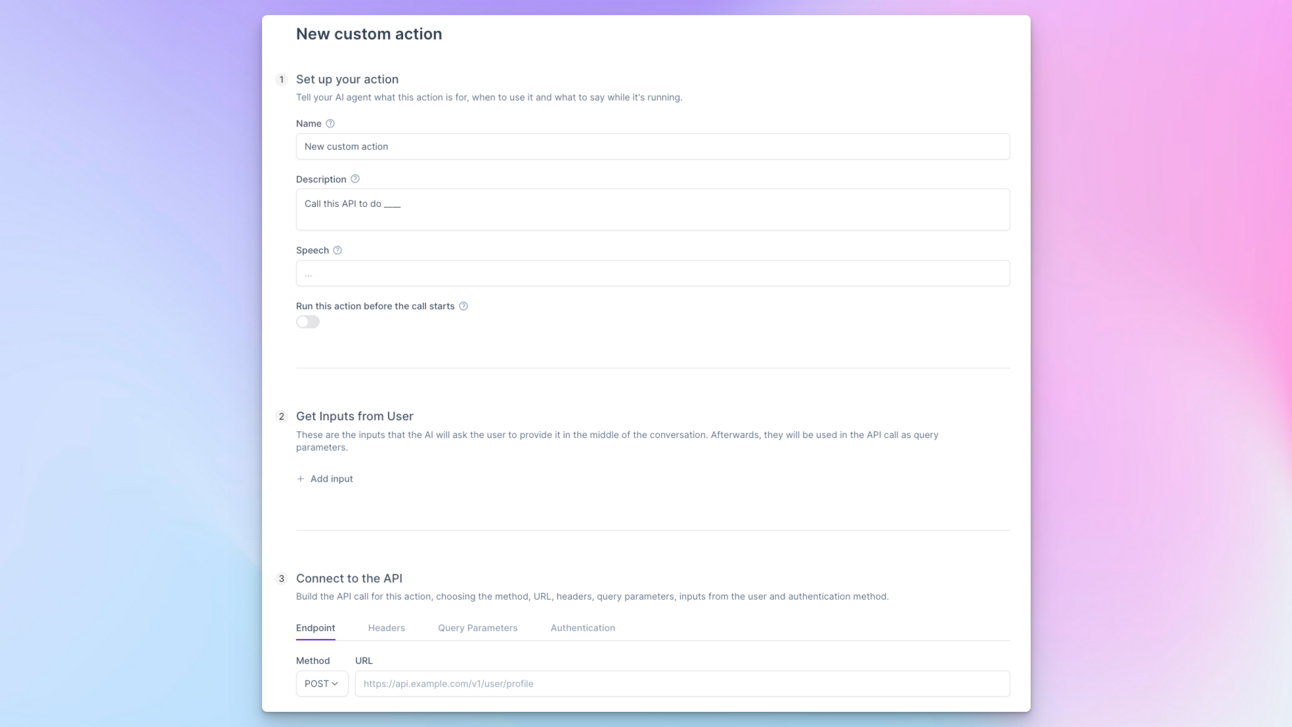Image resolution: width=1292 pixels, height=727 pixels.
Task: Select the step 1 badge for Set up your action
Action: tap(282, 79)
